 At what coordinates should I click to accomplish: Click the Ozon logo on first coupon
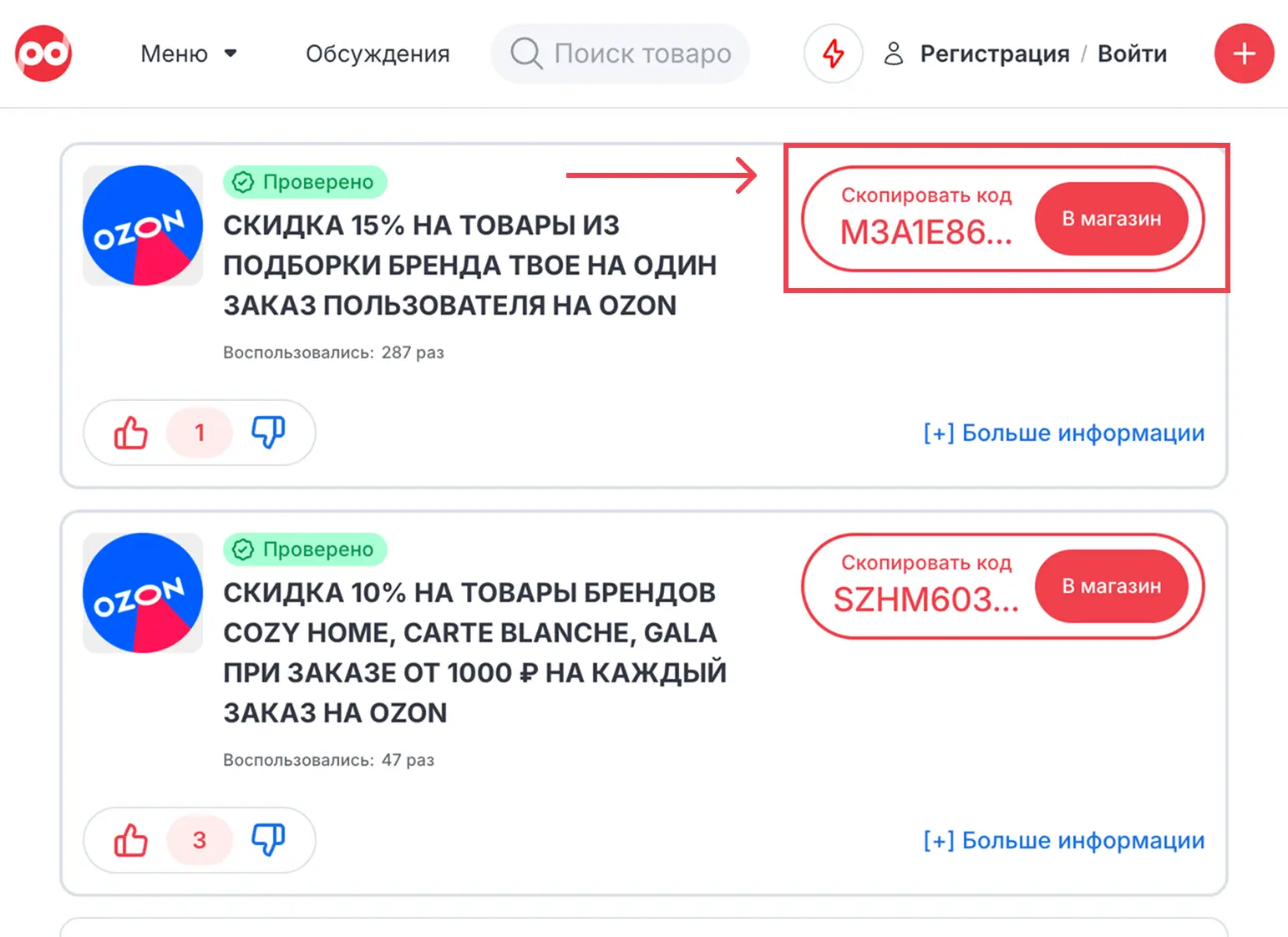[x=143, y=225]
